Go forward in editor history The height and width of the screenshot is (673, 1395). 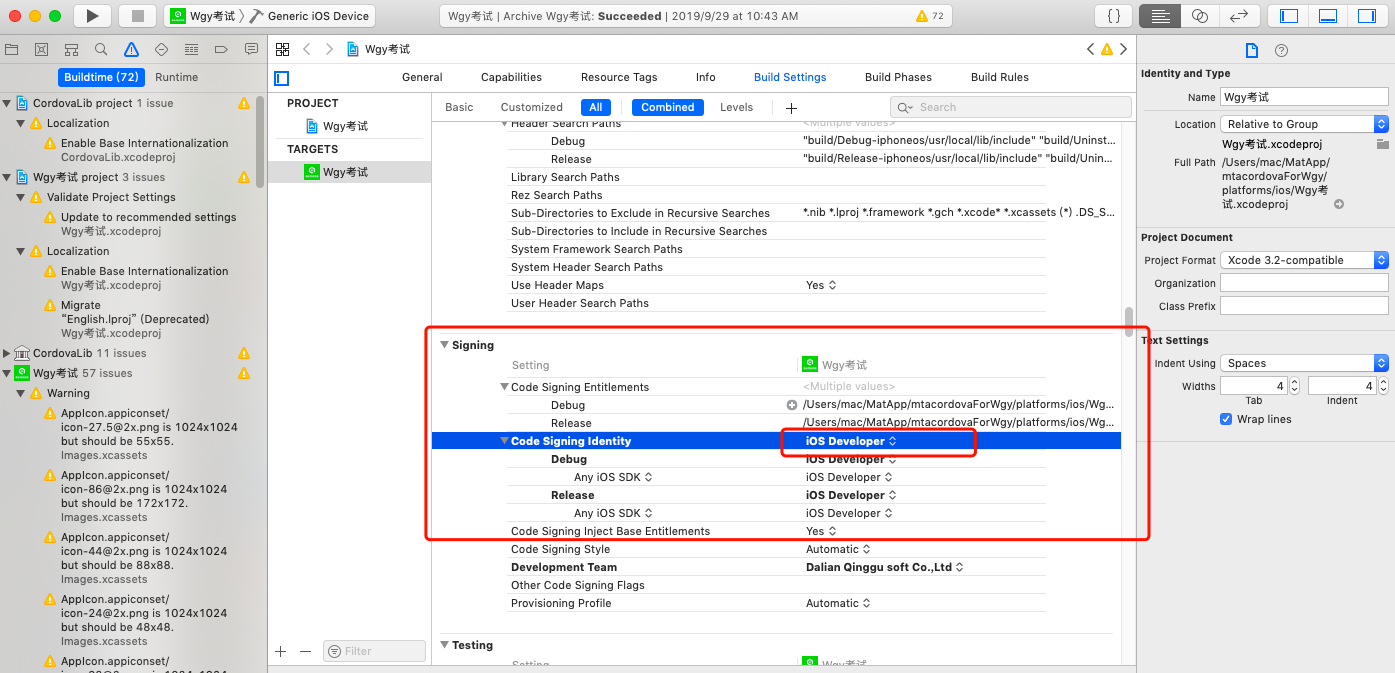(x=329, y=49)
